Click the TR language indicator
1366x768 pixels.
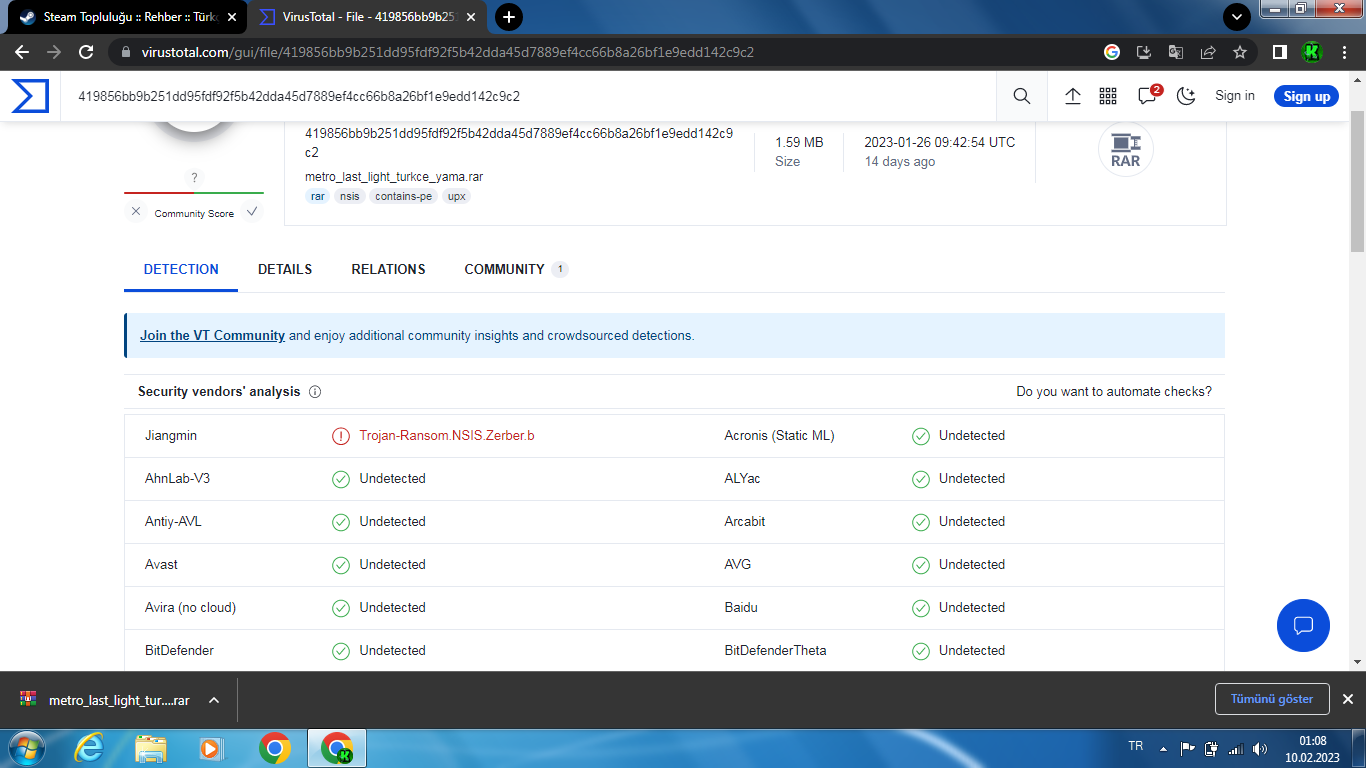[1135, 747]
